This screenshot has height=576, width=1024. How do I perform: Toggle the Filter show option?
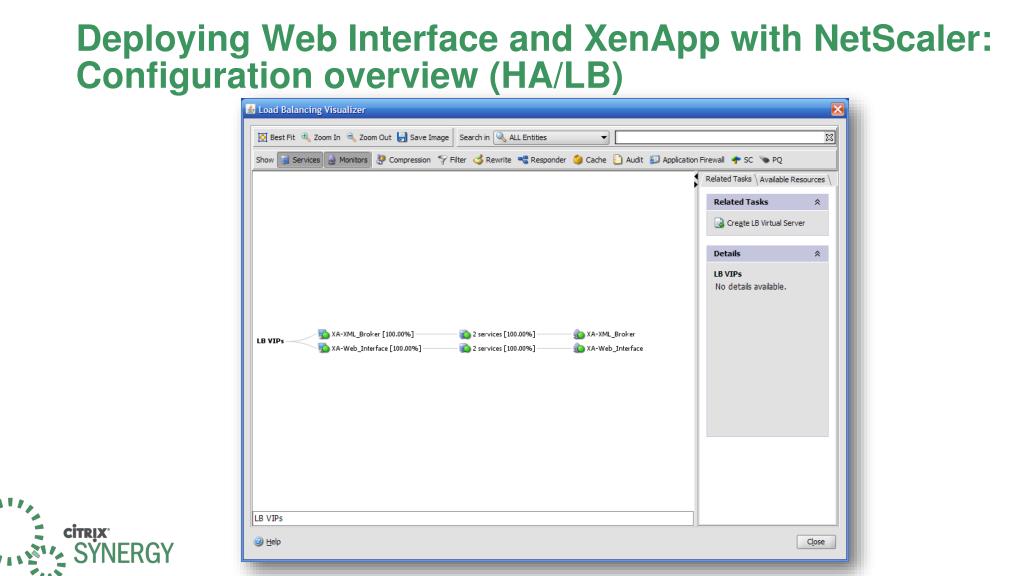[452, 160]
